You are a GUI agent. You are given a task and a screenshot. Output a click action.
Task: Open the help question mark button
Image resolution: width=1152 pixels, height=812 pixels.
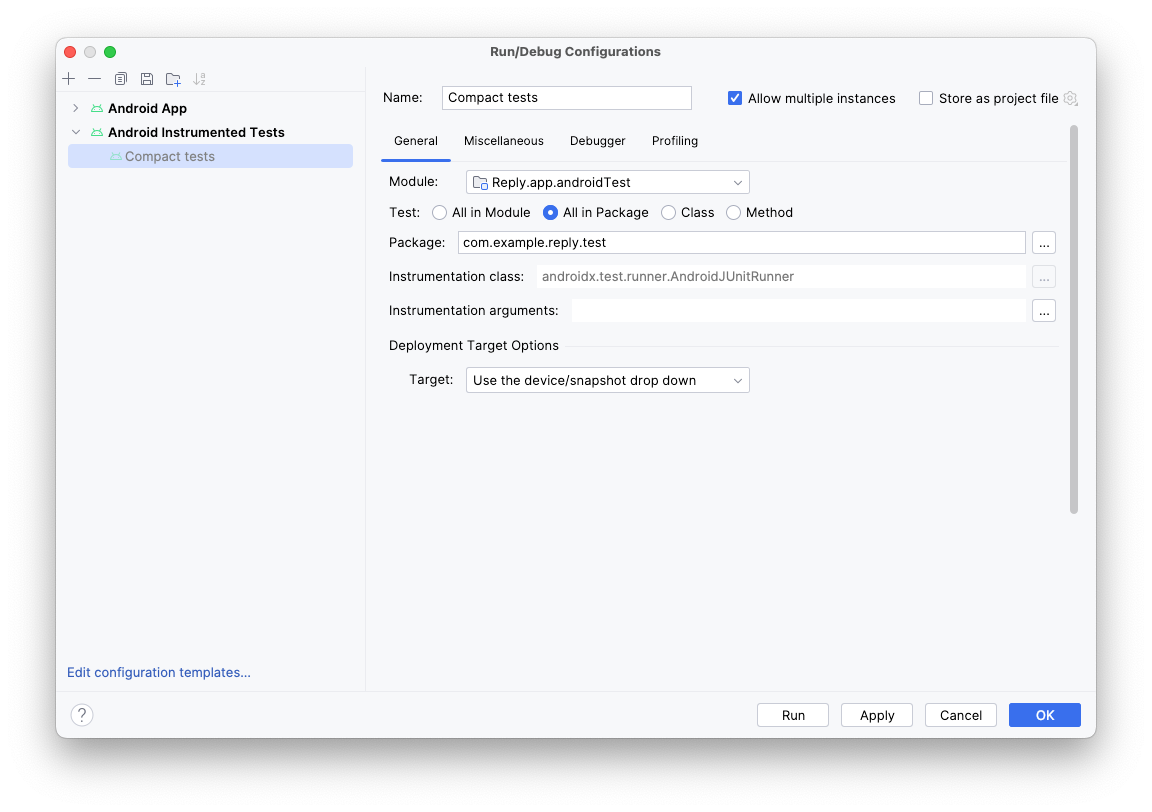(82, 715)
